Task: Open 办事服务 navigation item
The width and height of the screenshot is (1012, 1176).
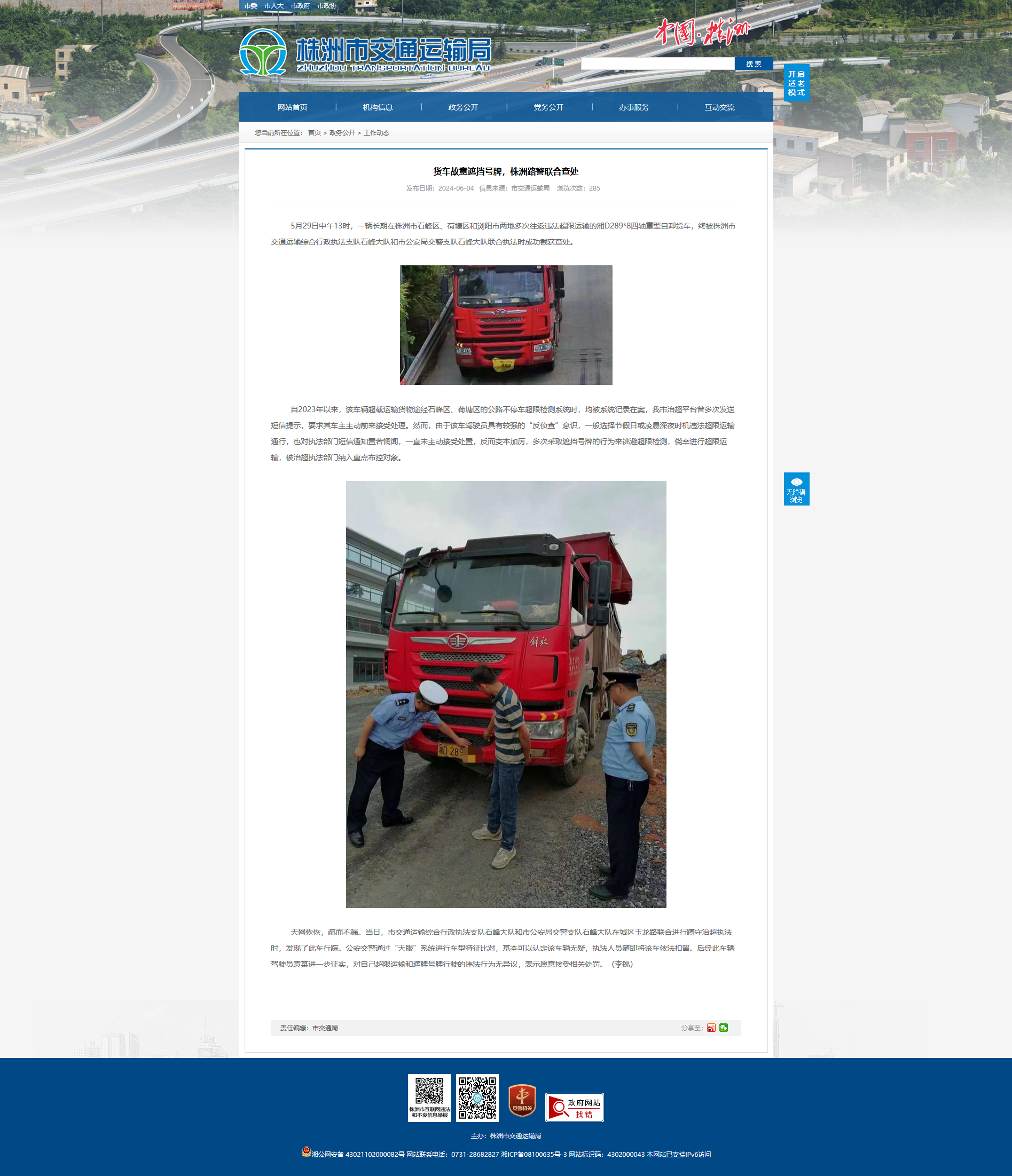Action: (x=634, y=107)
